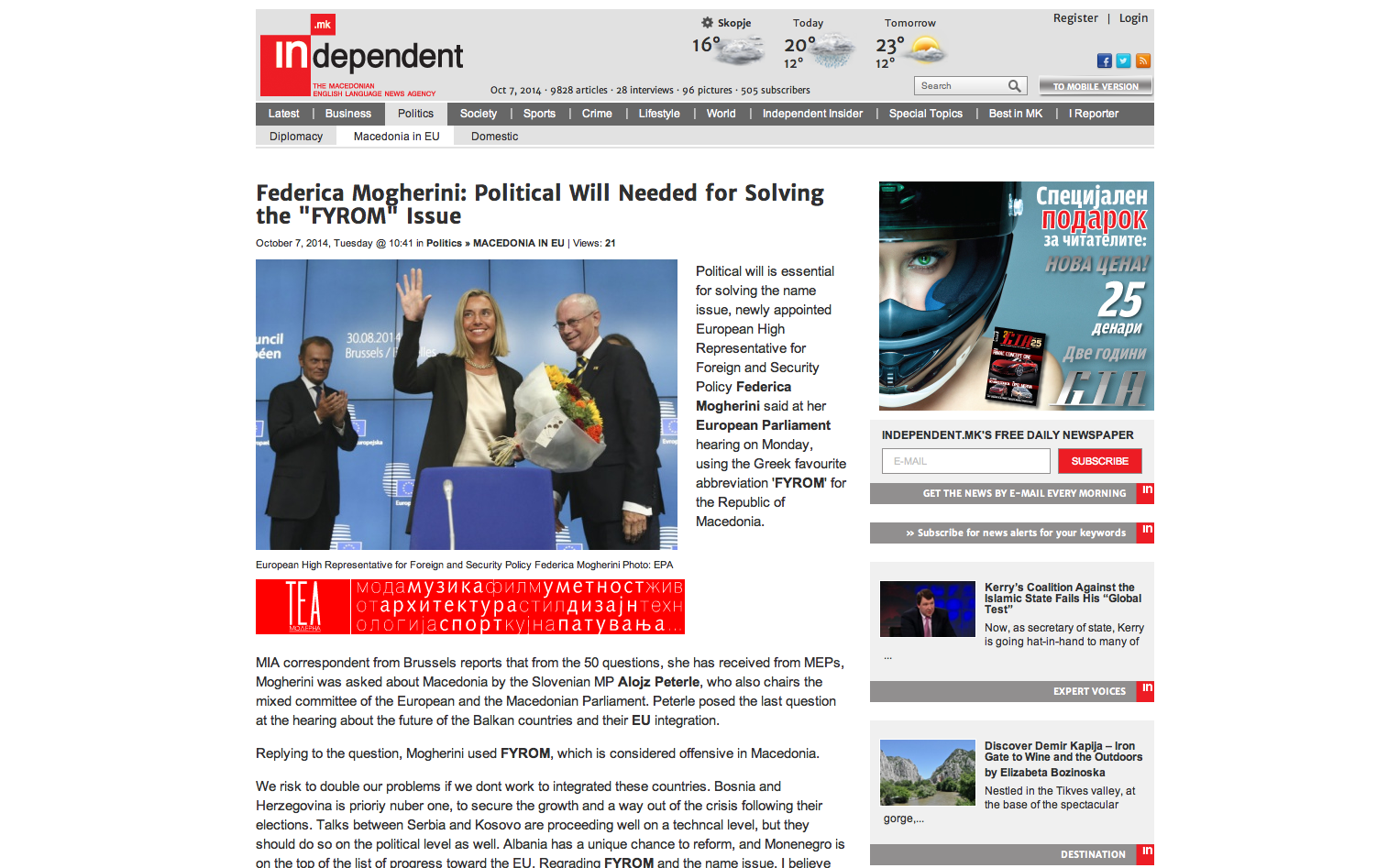Viewport: 1399px width, 868px height.
Task: Click today's rainy cloud weather icon
Action: coord(833,49)
